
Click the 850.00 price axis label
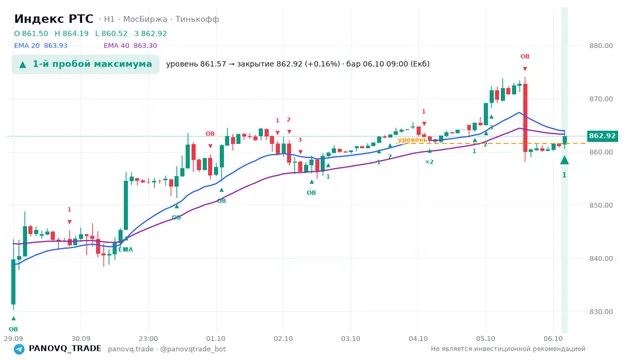click(x=601, y=205)
